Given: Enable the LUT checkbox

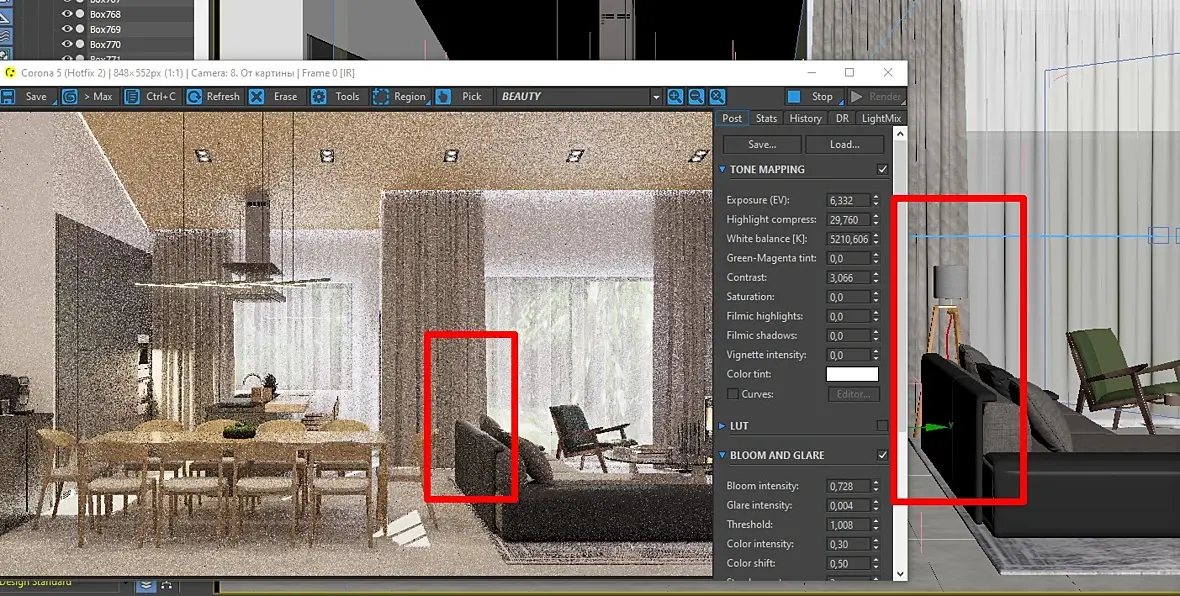Looking at the screenshot, I should (x=883, y=425).
